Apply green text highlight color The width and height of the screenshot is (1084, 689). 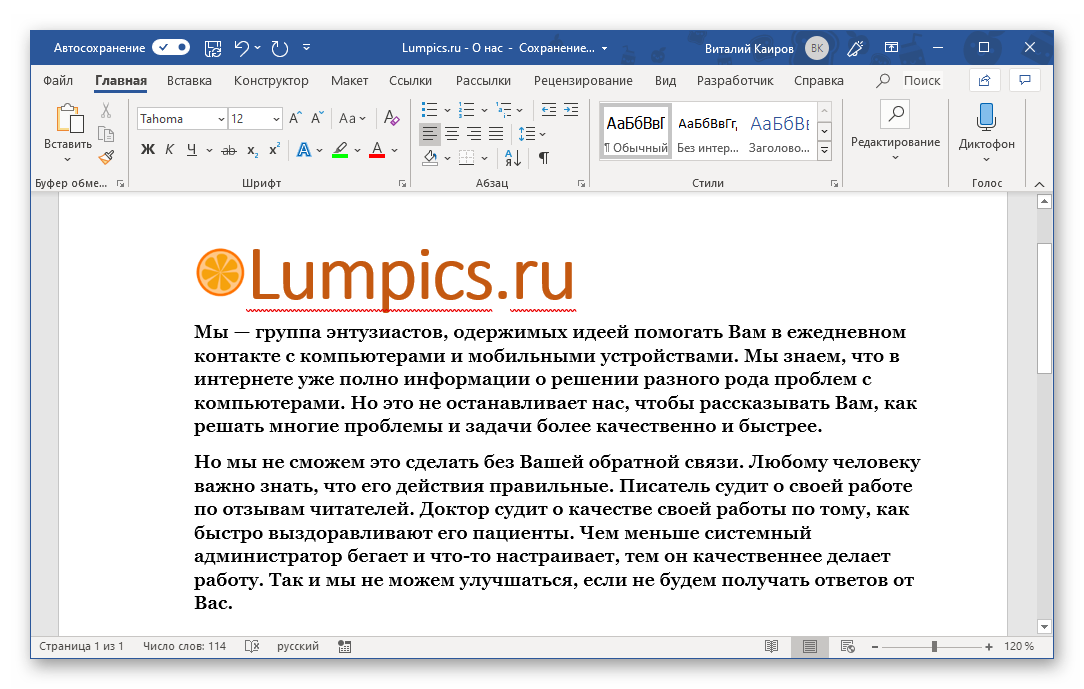[339, 150]
